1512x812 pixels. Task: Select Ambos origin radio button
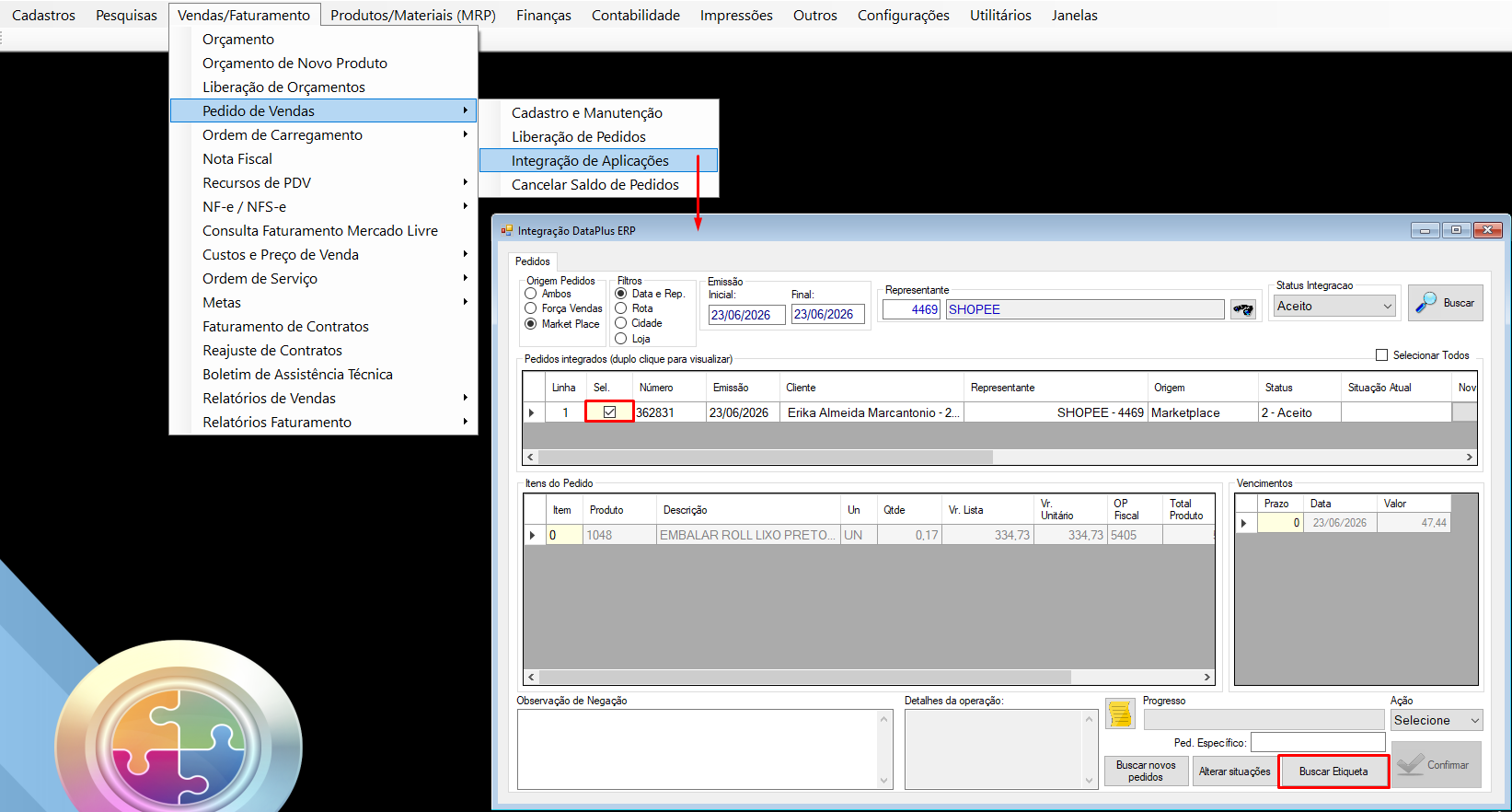531,294
